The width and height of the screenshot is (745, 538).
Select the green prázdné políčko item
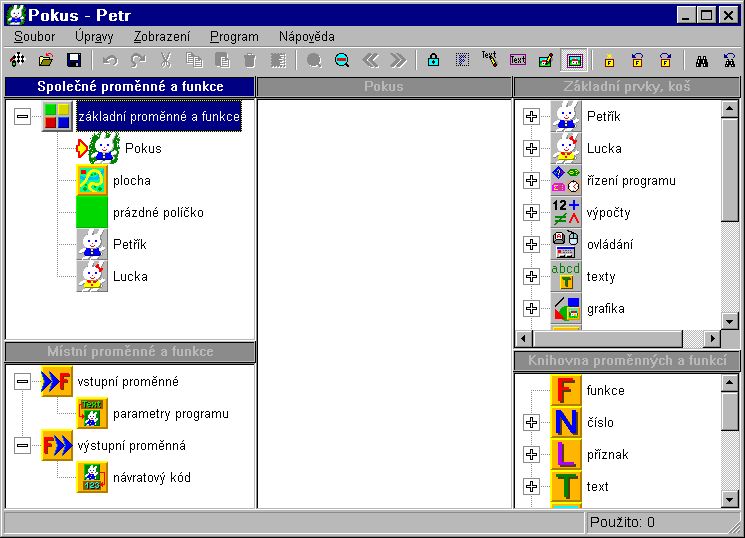pyautogui.click(x=92, y=213)
